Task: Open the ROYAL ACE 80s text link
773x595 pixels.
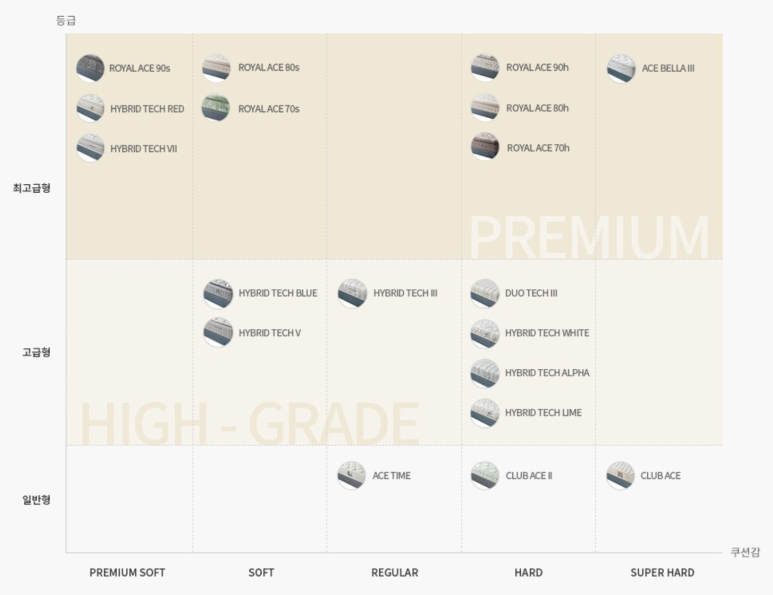Action: point(269,68)
